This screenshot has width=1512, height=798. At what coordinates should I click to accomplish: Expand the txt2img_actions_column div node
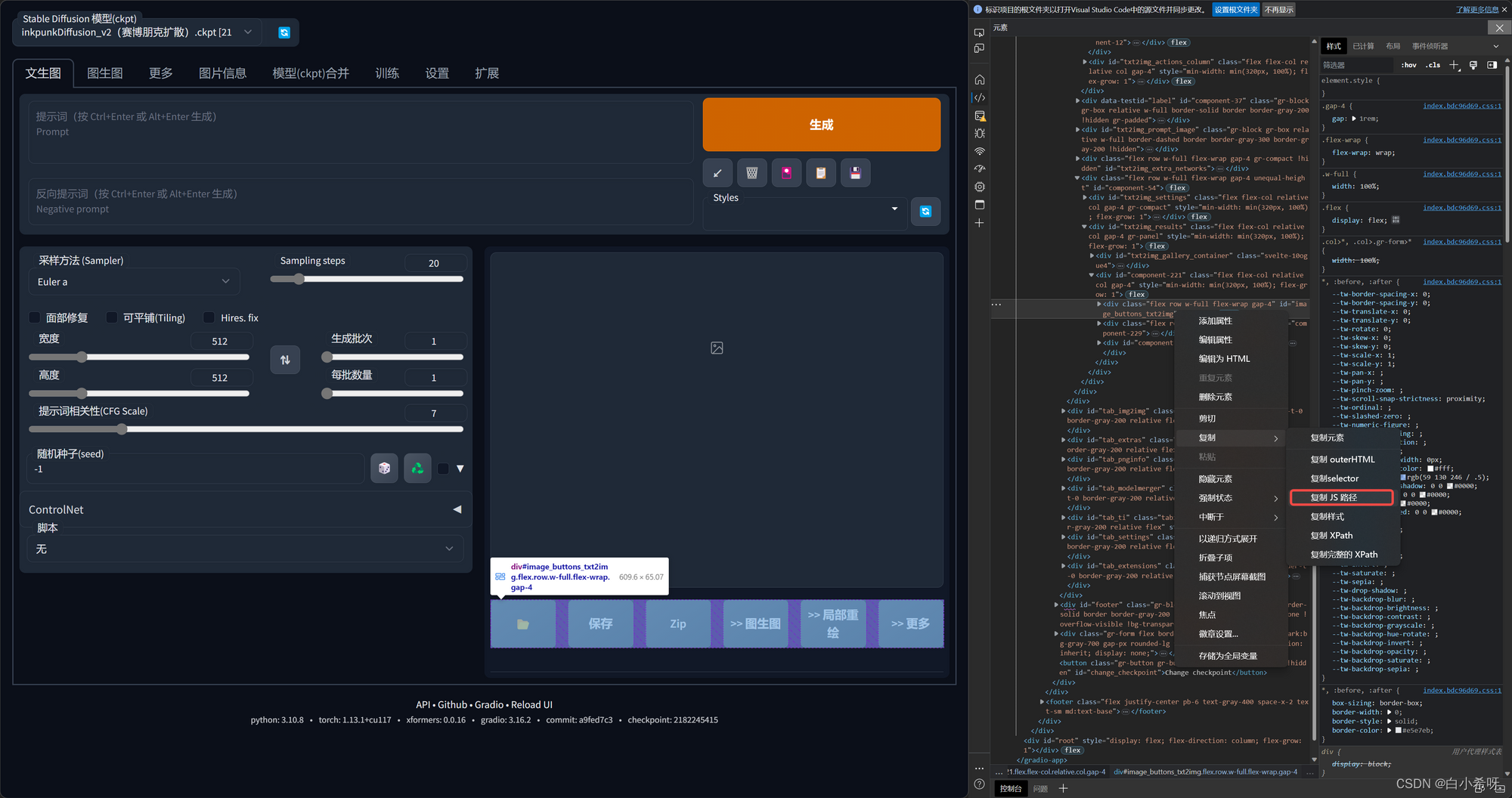(x=1085, y=62)
